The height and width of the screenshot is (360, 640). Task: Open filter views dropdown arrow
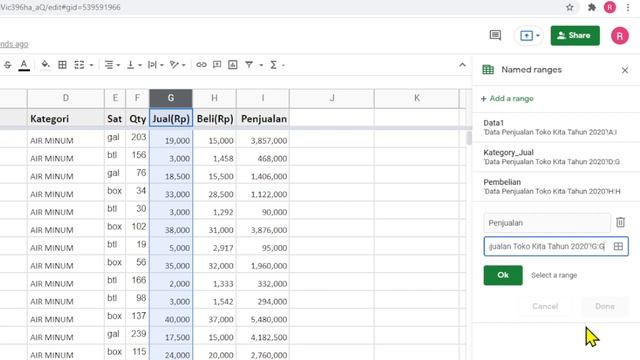(x=261, y=65)
